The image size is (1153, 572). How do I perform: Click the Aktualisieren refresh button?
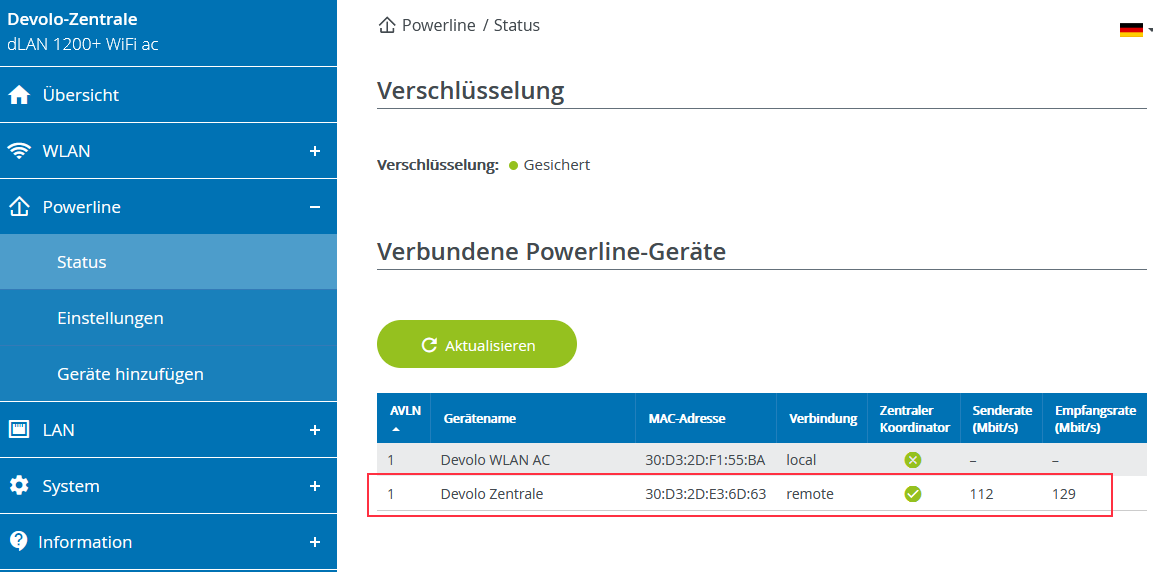click(476, 344)
